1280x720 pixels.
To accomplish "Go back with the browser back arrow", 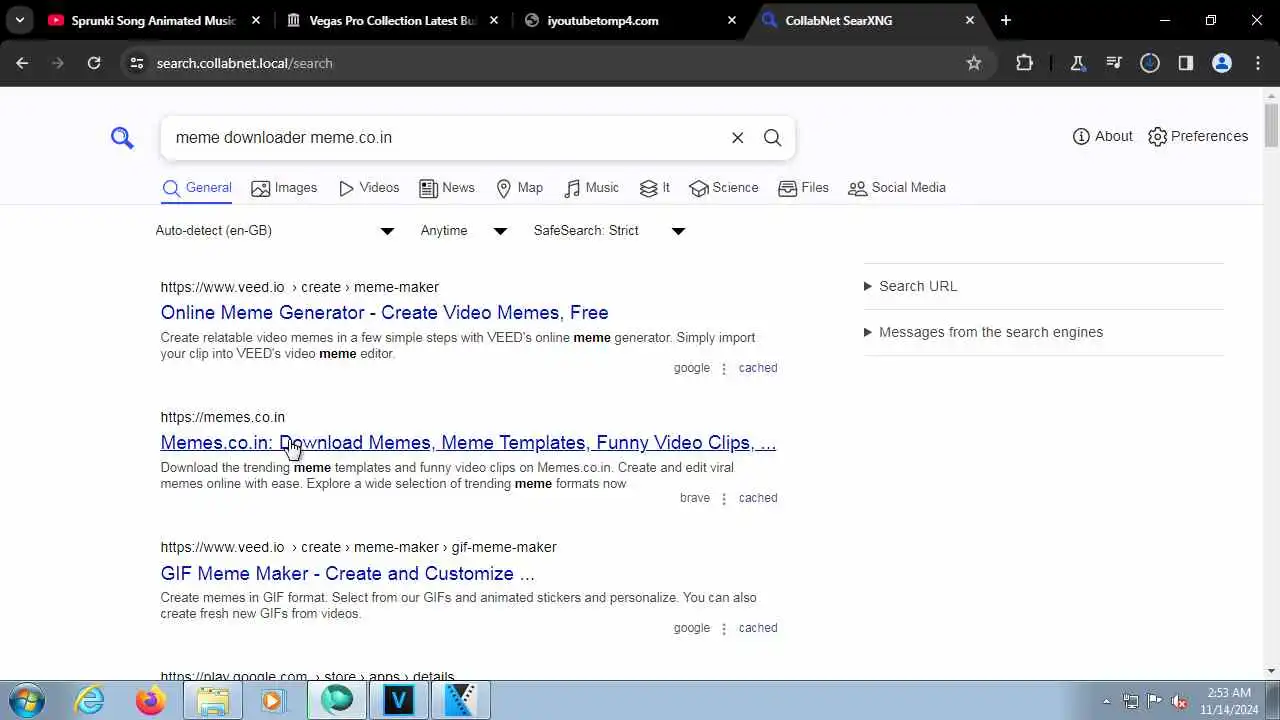I will point(22,63).
